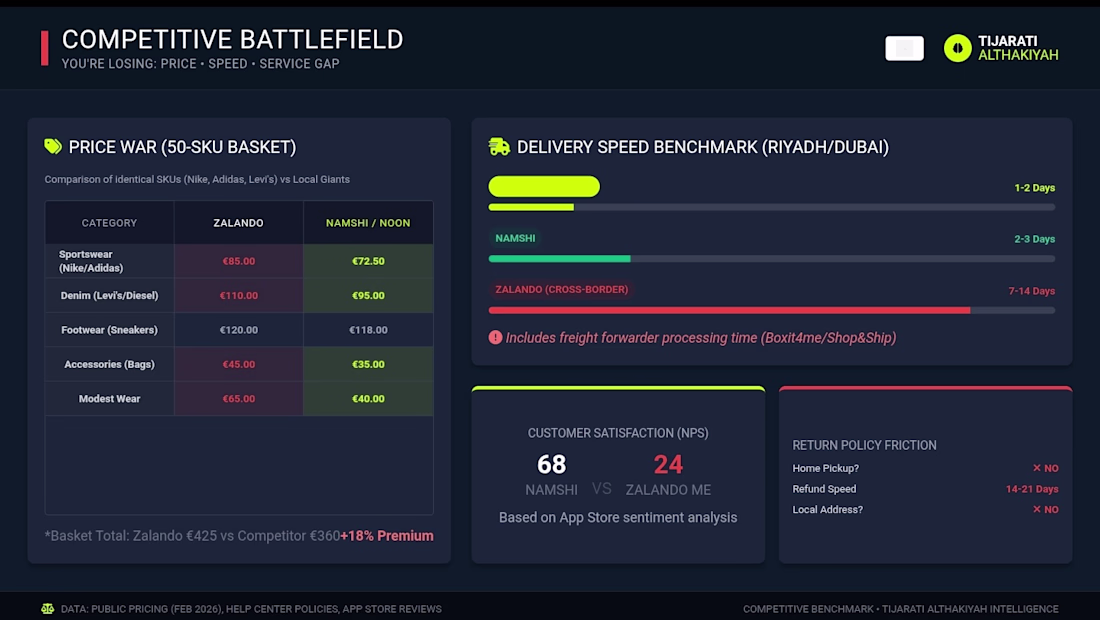1100x620 pixels.
Task: Click the Category column header
Action: [109, 223]
